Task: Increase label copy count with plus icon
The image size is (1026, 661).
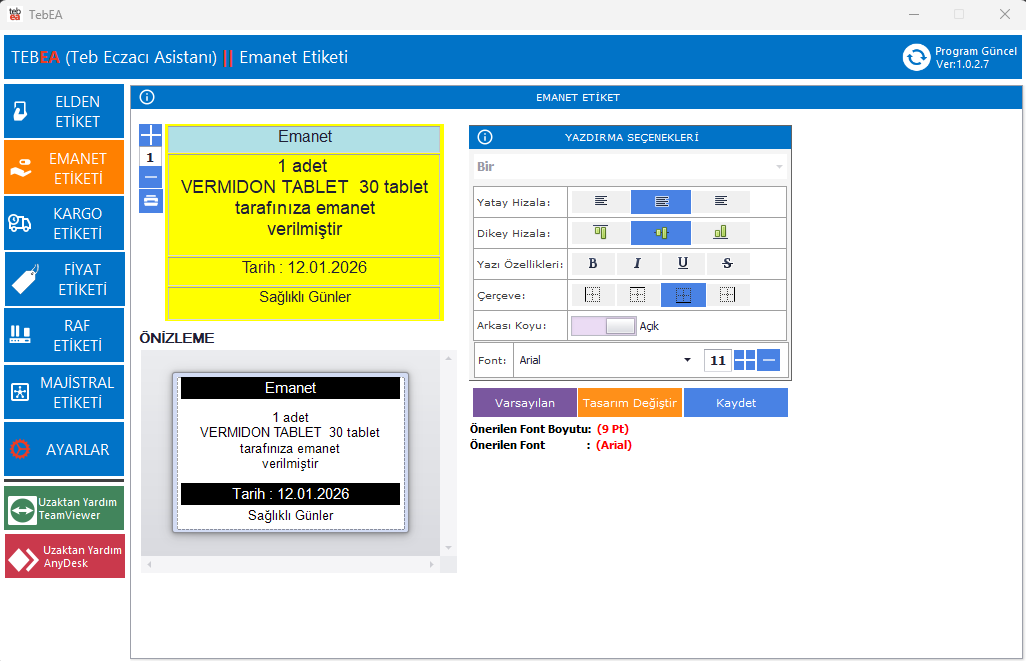Action: point(150,136)
